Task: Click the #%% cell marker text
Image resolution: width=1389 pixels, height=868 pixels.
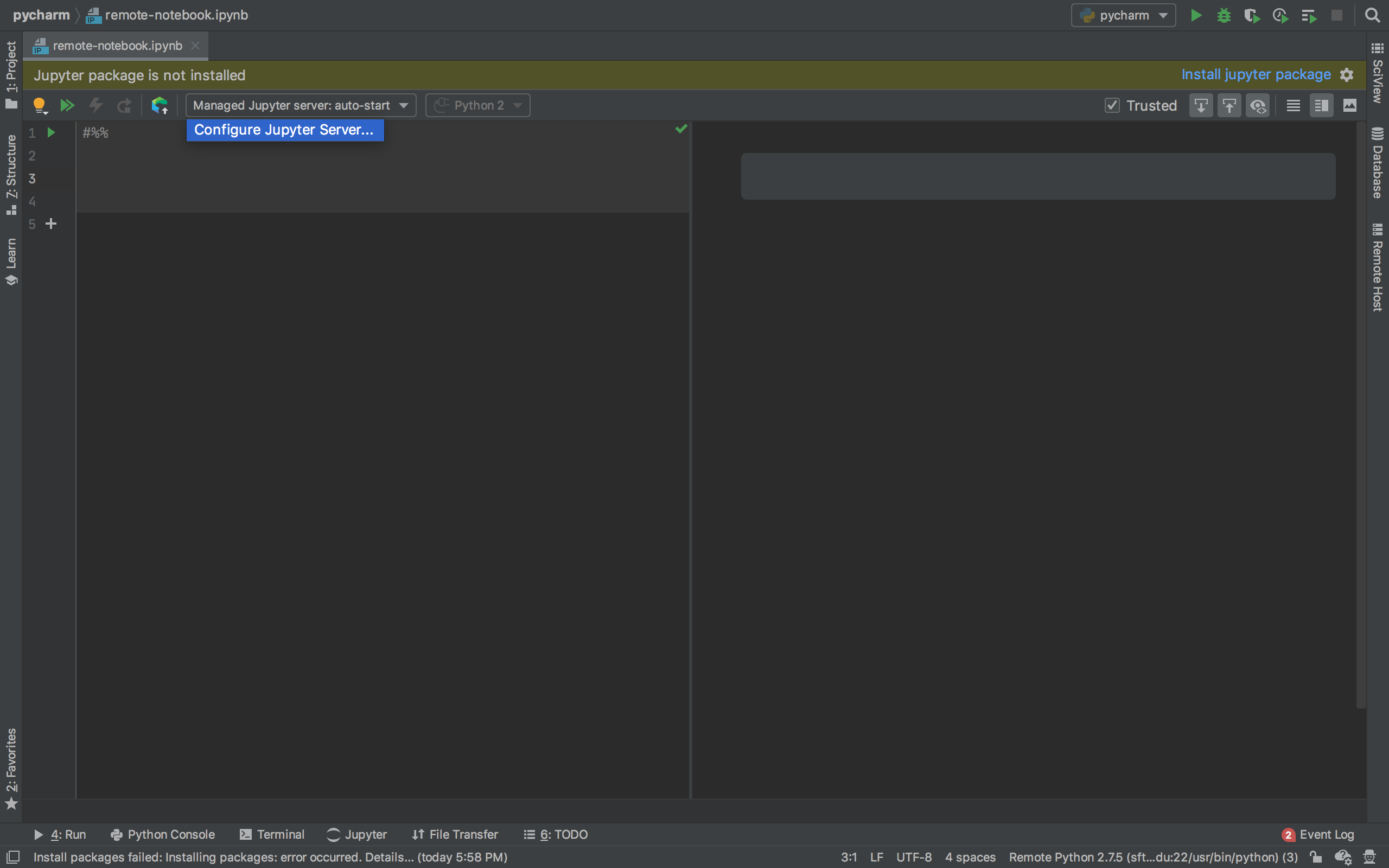Action: [x=95, y=133]
